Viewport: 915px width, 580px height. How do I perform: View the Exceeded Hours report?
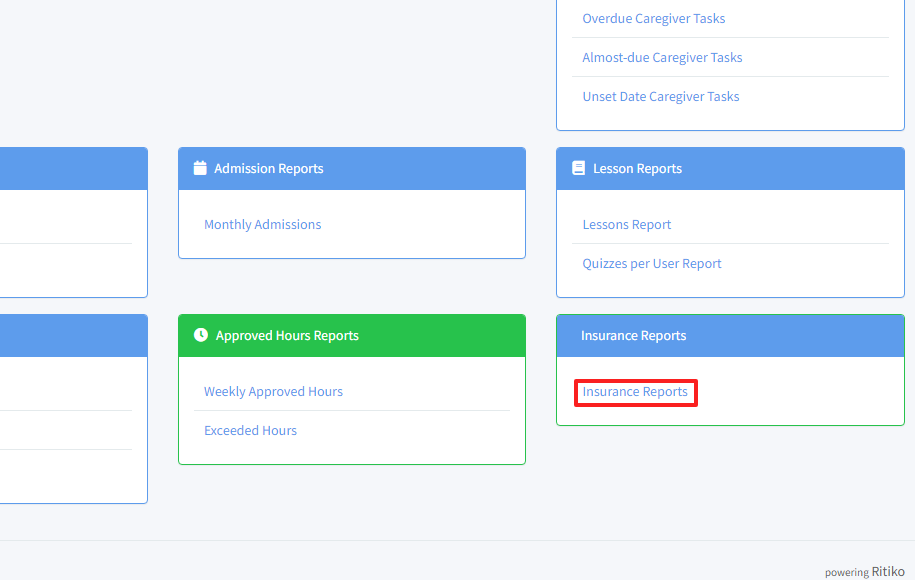pyautogui.click(x=250, y=430)
